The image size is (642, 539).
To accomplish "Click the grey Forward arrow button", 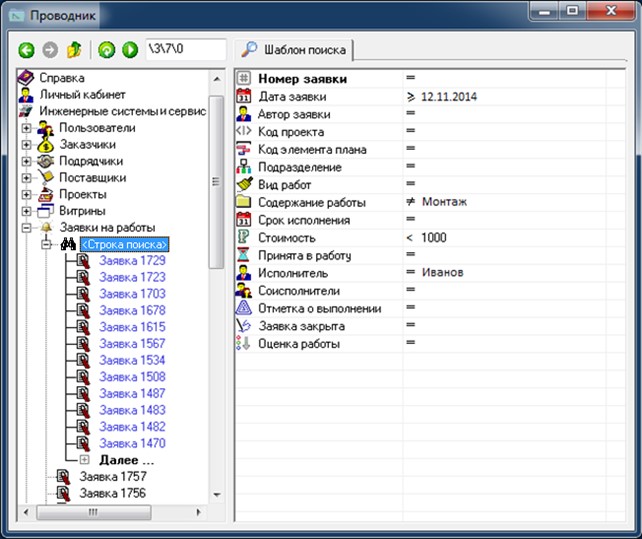I will point(50,50).
